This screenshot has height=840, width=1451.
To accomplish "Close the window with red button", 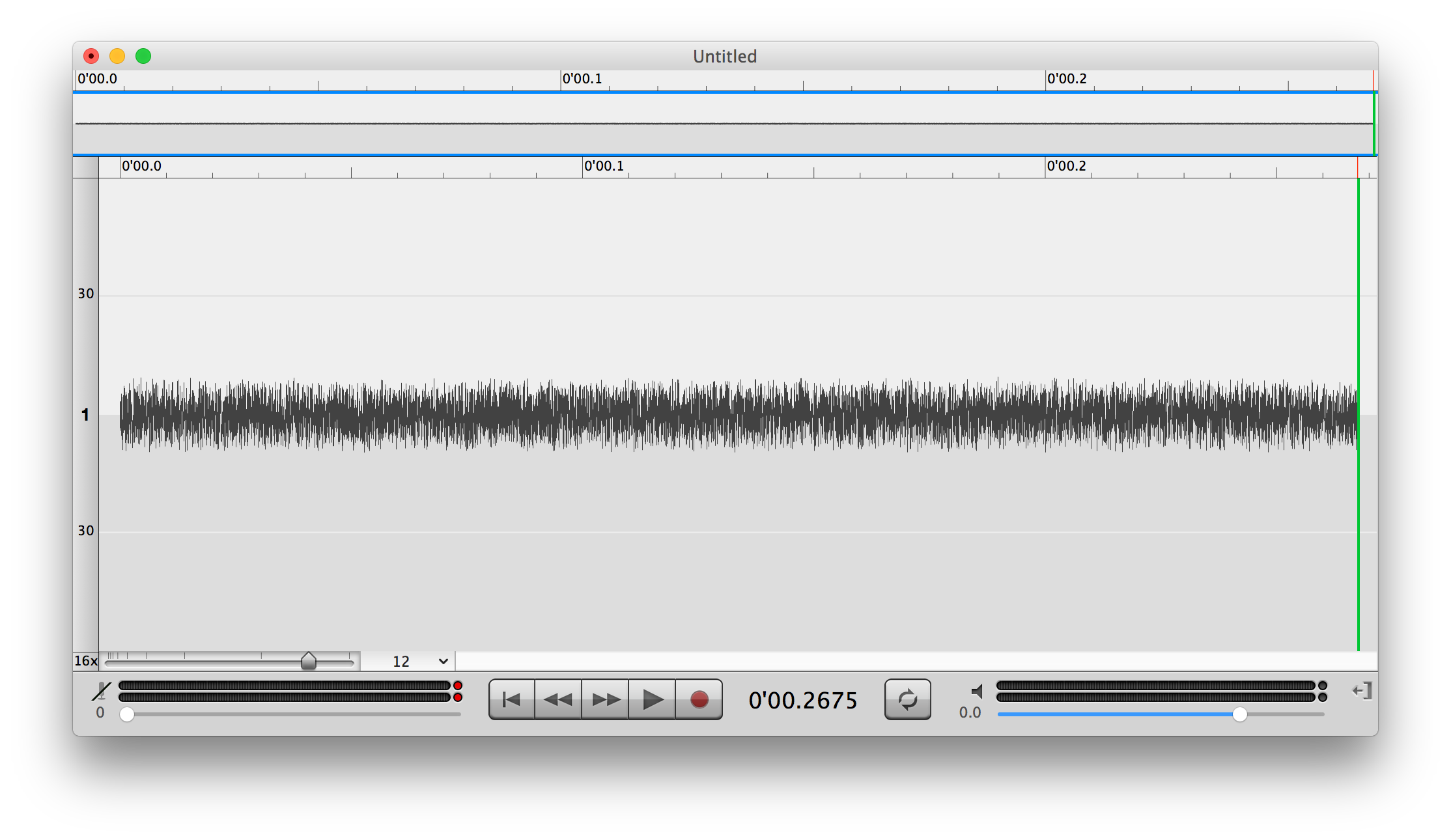I will point(91,56).
